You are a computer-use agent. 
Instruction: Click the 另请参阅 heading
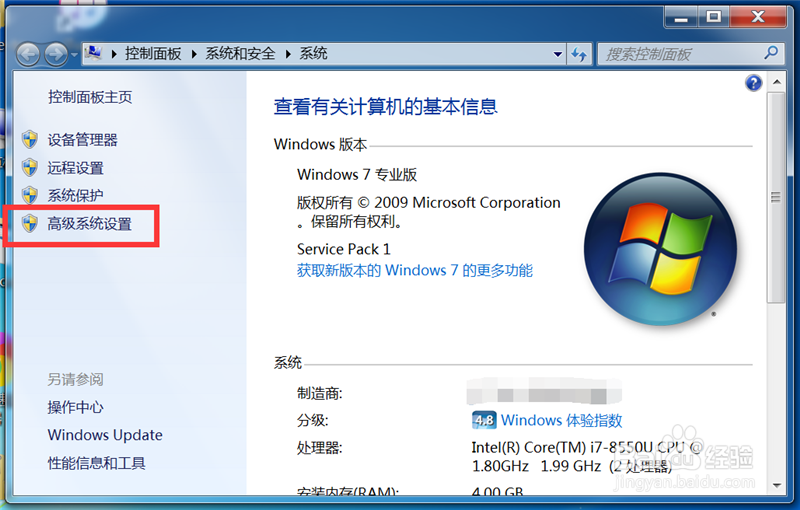[76, 379]
